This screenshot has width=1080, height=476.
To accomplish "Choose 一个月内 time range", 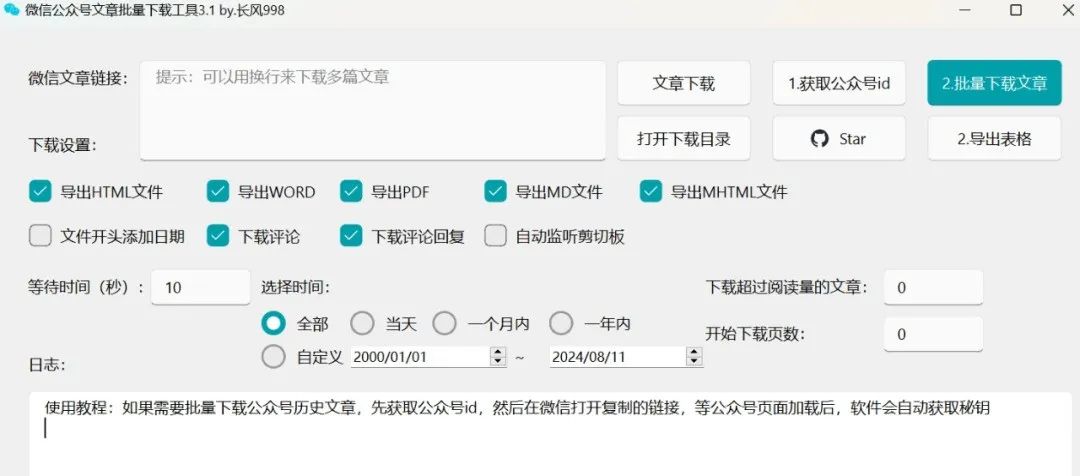I will (444, 322).
